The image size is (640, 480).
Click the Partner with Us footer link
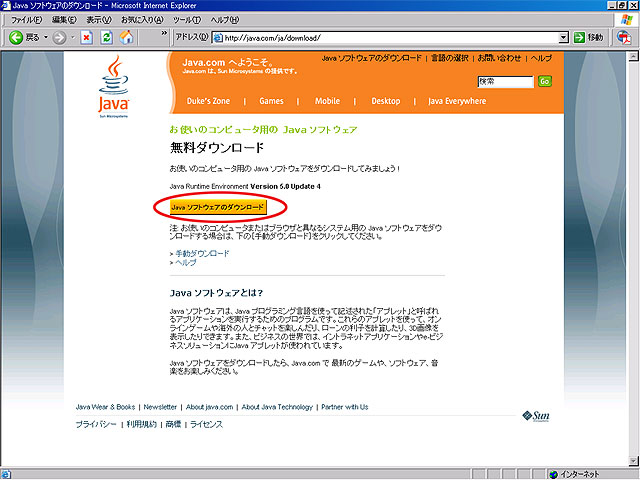(x=344, y=407)
